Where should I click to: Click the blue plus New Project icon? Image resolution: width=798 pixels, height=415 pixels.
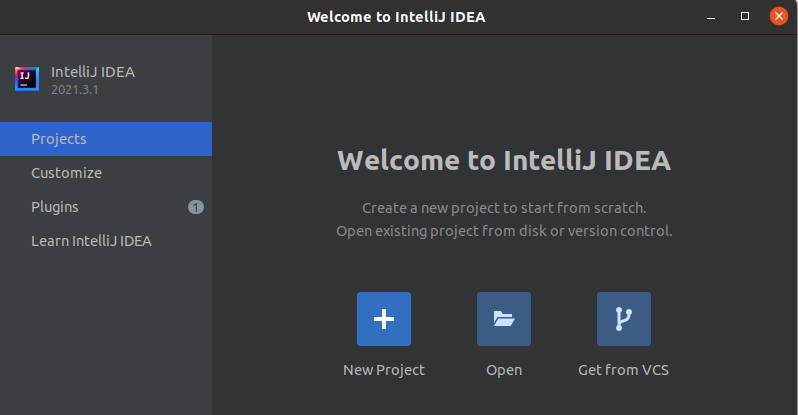[383, 319]
